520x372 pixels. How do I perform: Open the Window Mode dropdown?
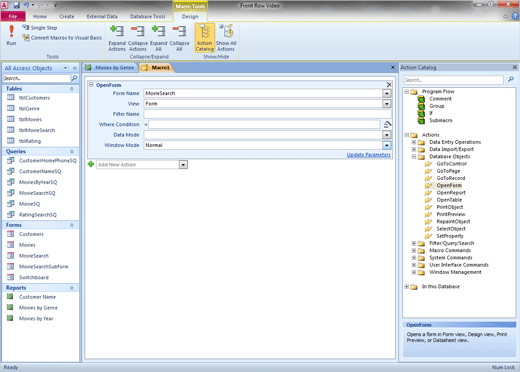[386, 145]
